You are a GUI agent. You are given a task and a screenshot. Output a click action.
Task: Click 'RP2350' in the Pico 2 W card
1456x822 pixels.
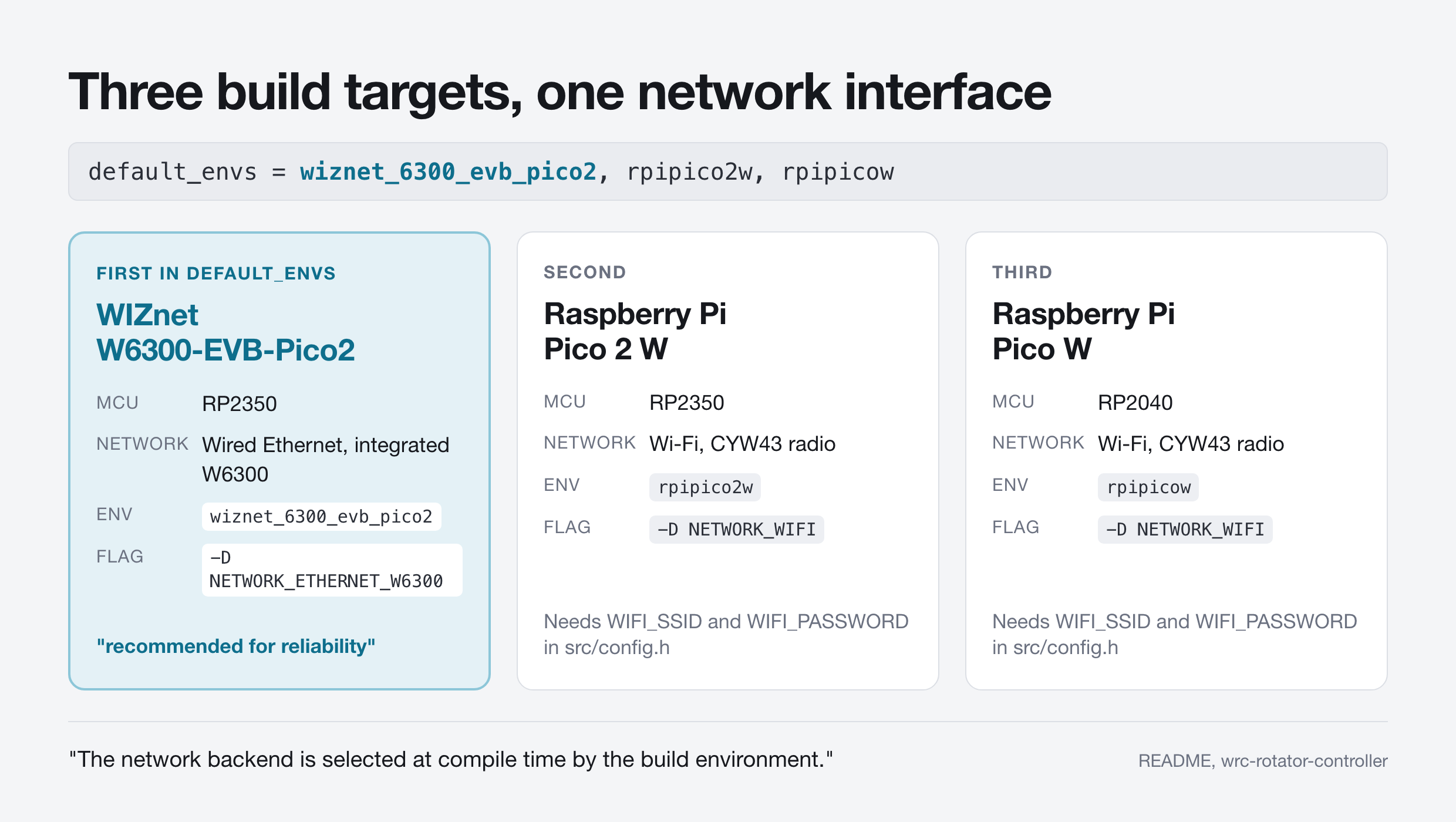click(686, 403)
